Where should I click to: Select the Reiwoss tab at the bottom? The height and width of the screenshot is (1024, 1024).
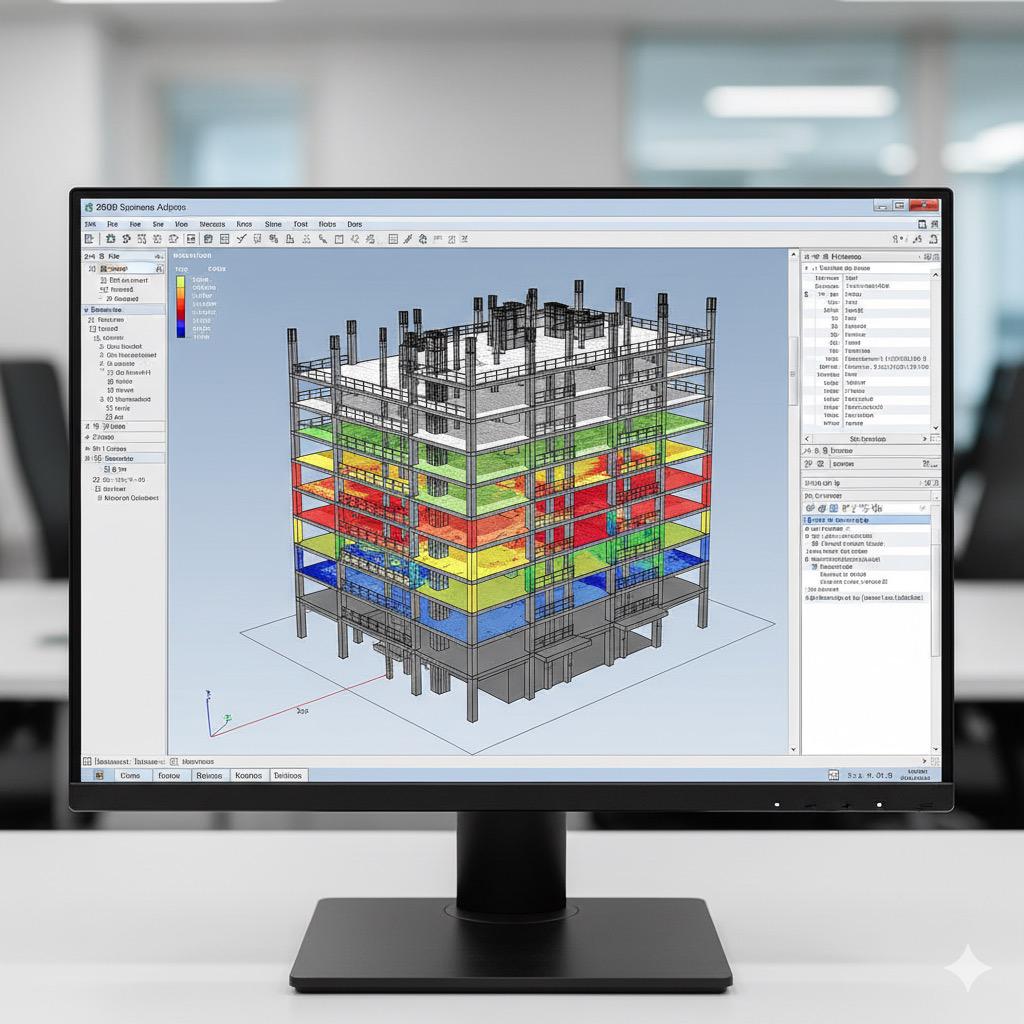[209, 775]
